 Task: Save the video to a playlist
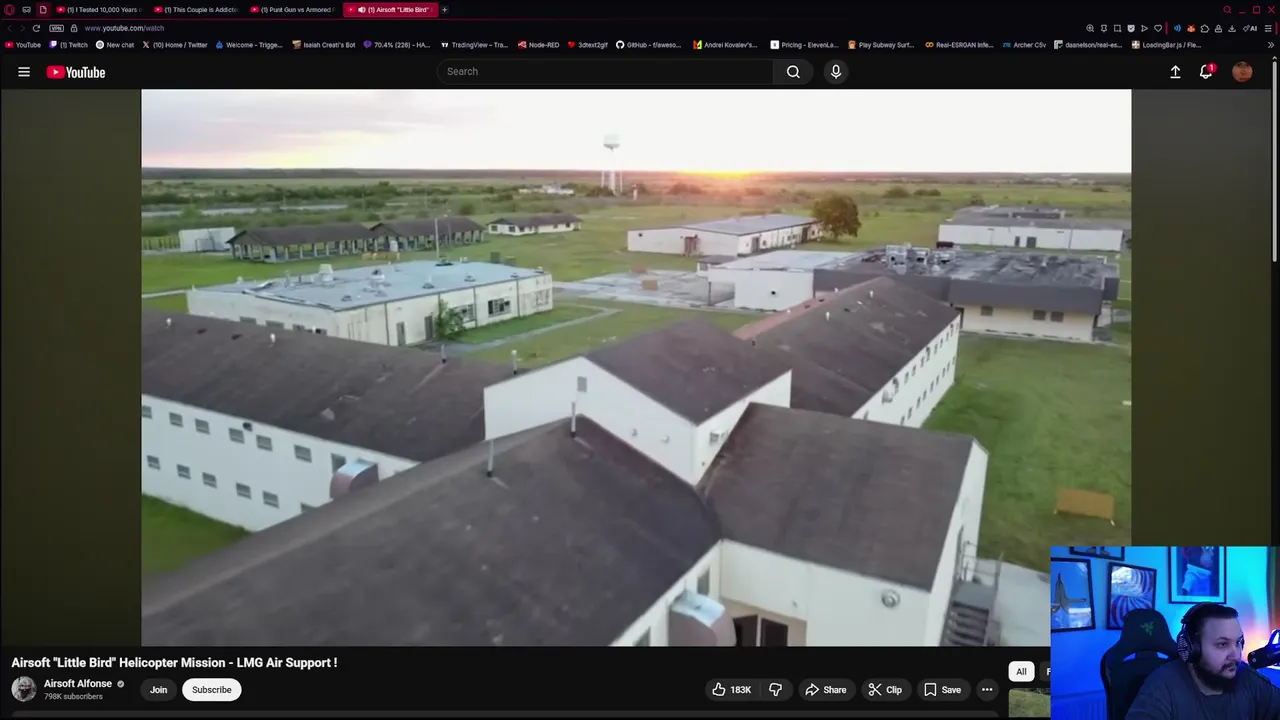942,689
